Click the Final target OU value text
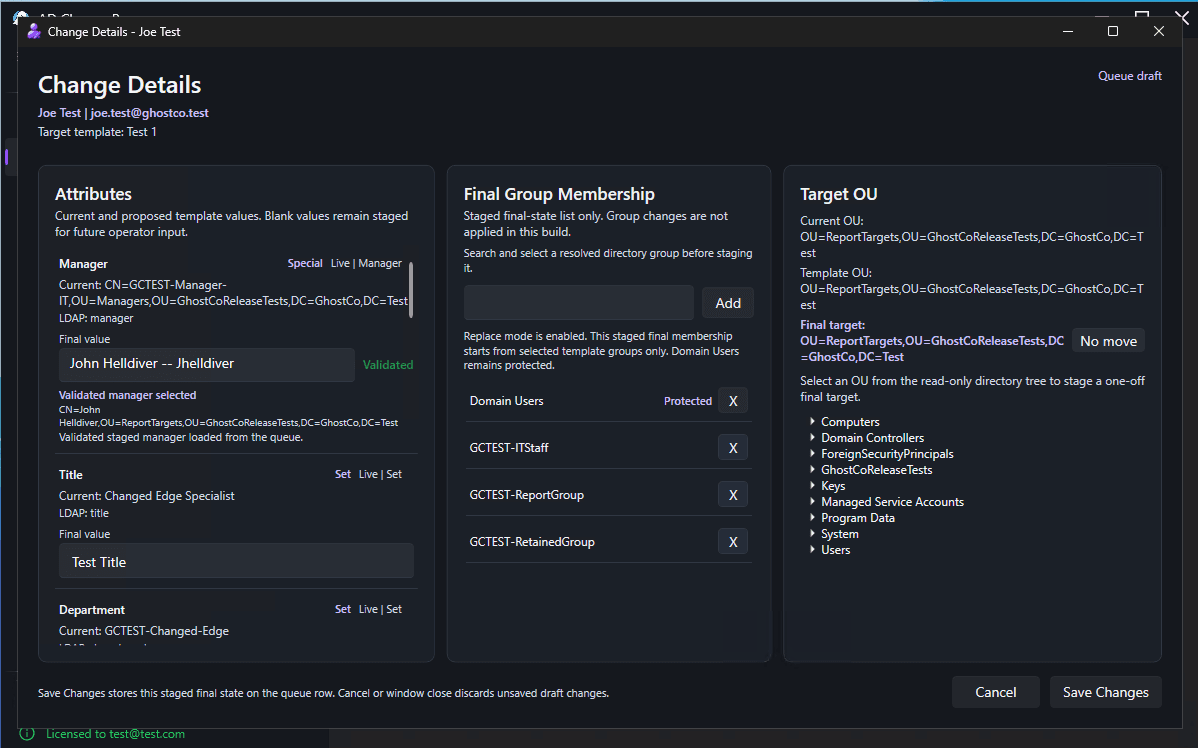1198x748 pixels. (931, 349)
